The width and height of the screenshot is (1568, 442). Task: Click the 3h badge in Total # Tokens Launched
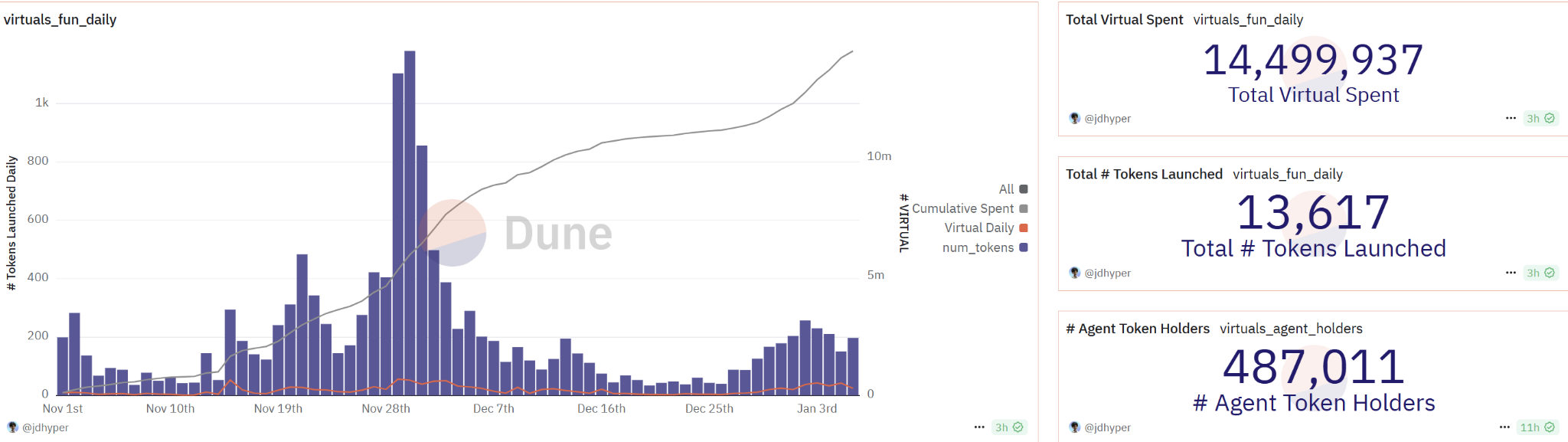click(1540, 273)
